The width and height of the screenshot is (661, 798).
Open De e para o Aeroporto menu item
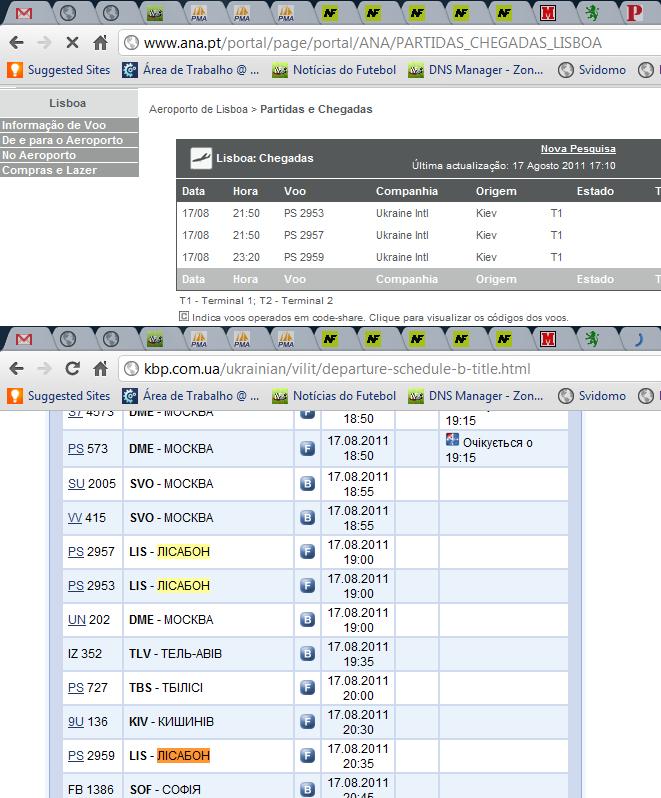click(62, 141)
